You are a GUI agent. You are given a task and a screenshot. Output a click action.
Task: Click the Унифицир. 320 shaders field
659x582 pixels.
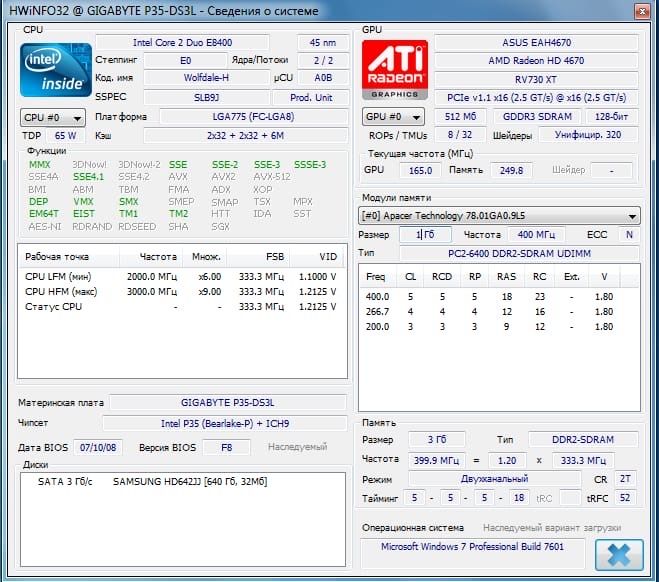click(x=588, y=135)
